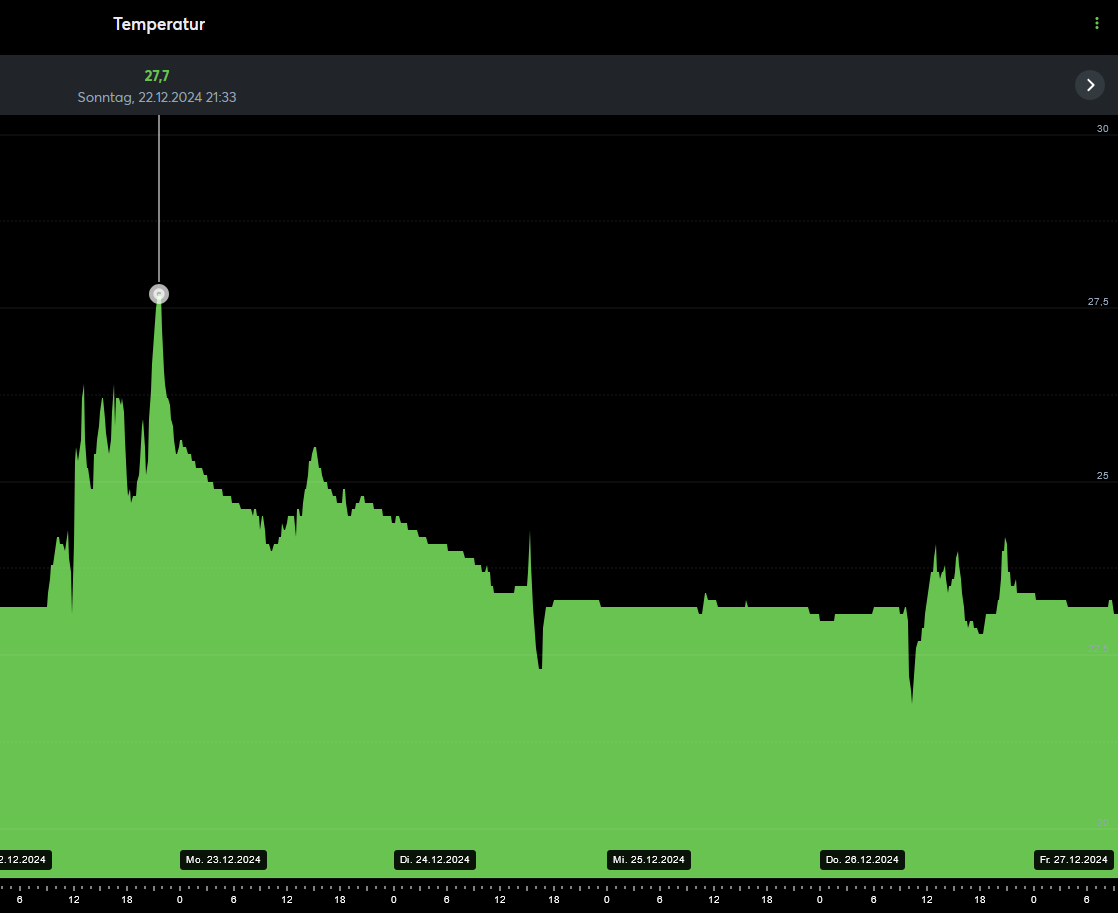The image size is (1118, 913).
Task: Click the Do. 26.12.2024 date label
Action: [x=862, y=860]
